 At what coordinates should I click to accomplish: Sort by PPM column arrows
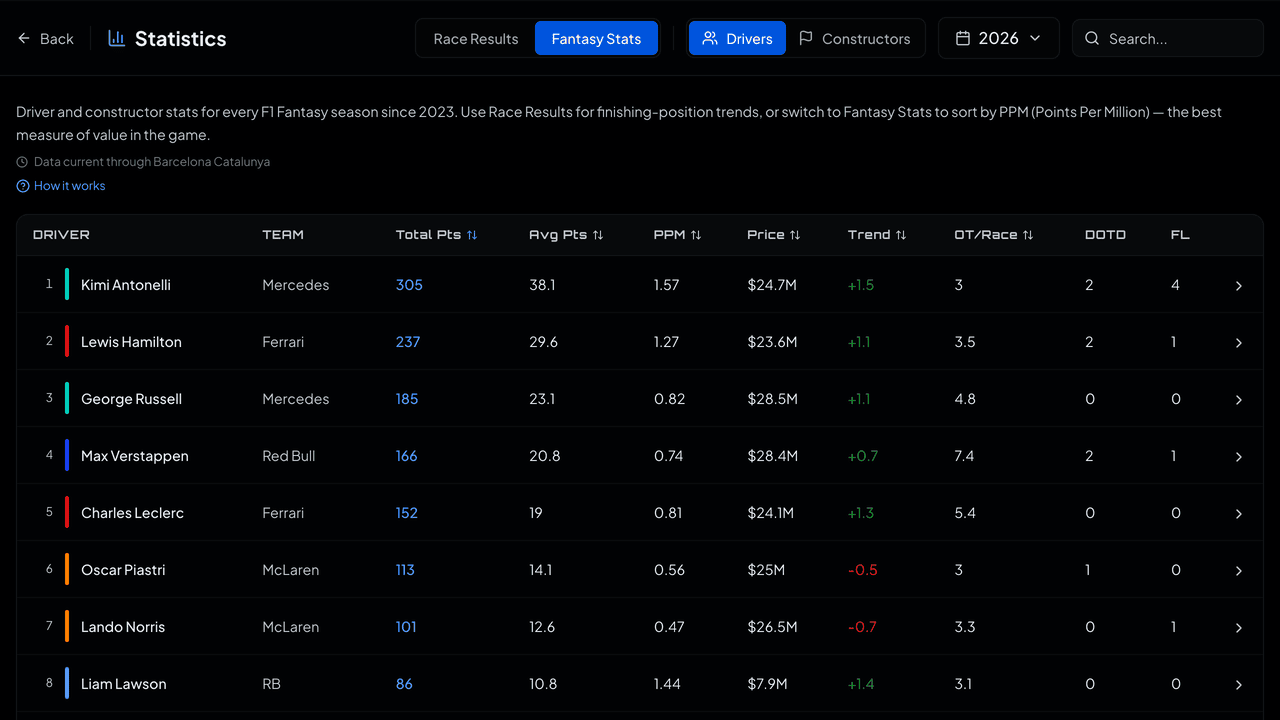(x=696, y=235)
